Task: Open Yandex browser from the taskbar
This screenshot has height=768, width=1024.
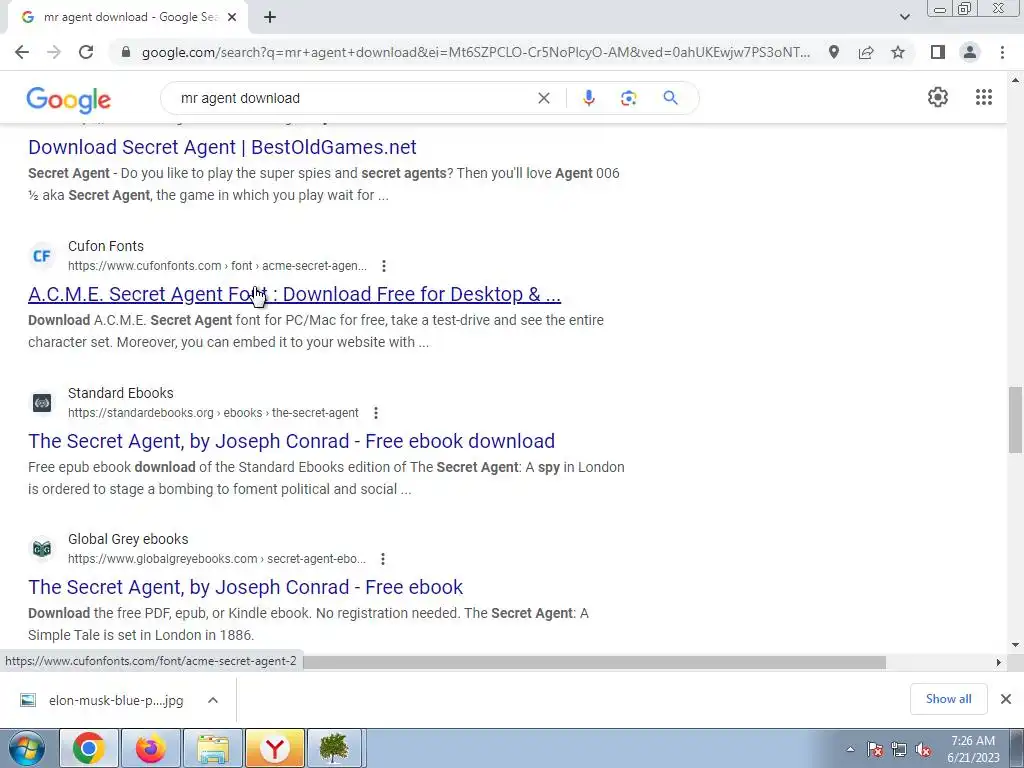Action: tap(275, 748)
